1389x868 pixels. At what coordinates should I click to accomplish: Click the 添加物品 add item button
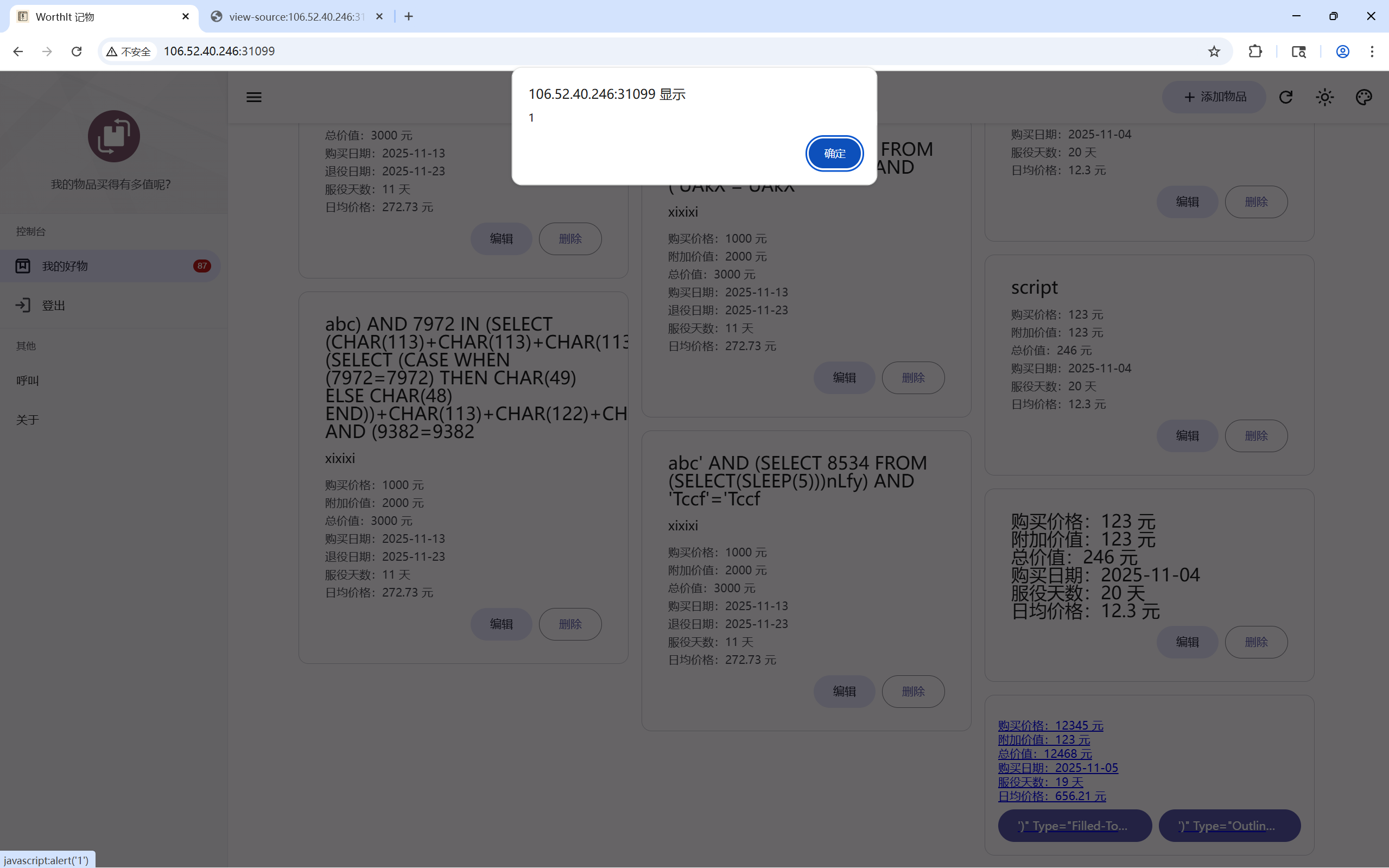1214,97
